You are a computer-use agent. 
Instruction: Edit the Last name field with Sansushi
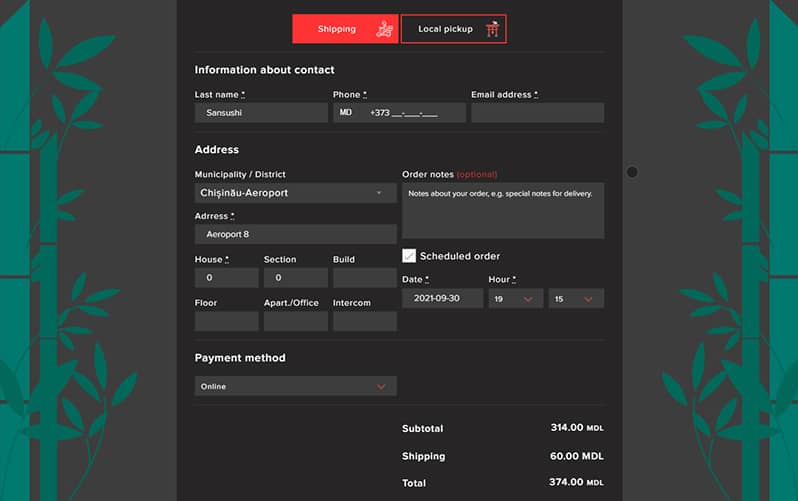(261, 113)
